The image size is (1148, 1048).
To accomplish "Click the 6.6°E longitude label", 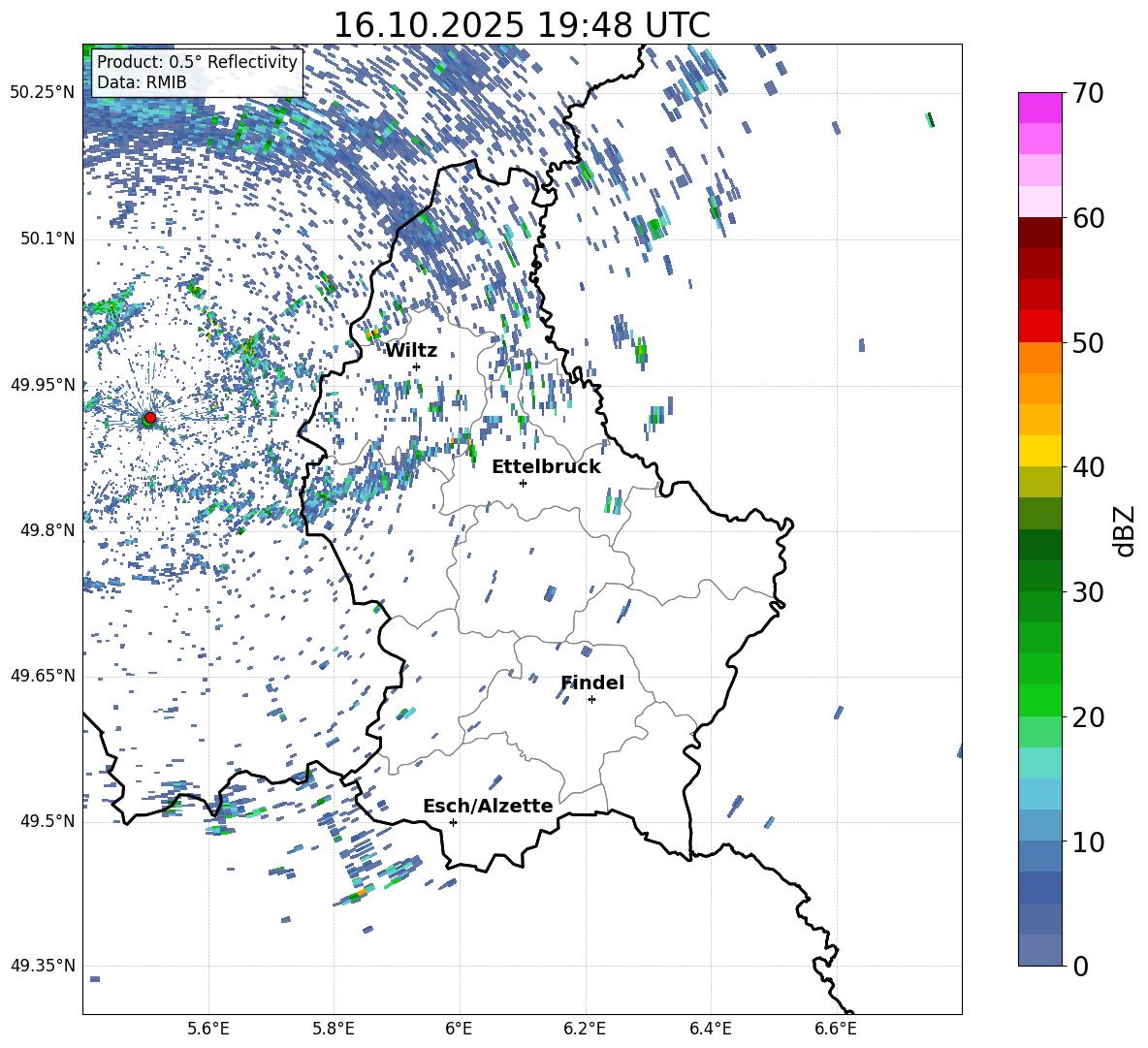I will [x=836, y=1029].
